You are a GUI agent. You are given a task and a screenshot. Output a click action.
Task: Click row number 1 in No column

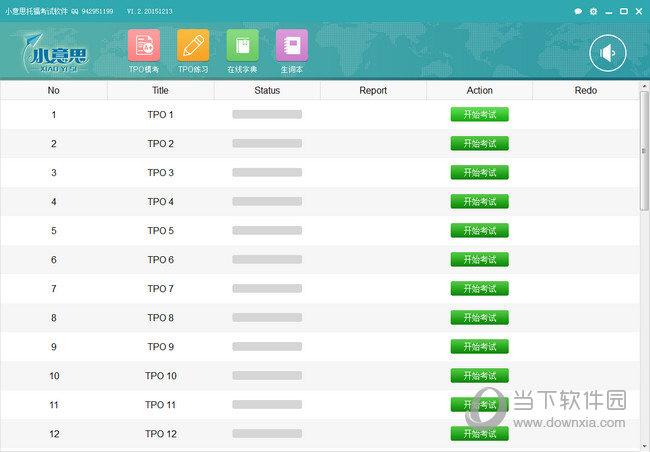54,115
